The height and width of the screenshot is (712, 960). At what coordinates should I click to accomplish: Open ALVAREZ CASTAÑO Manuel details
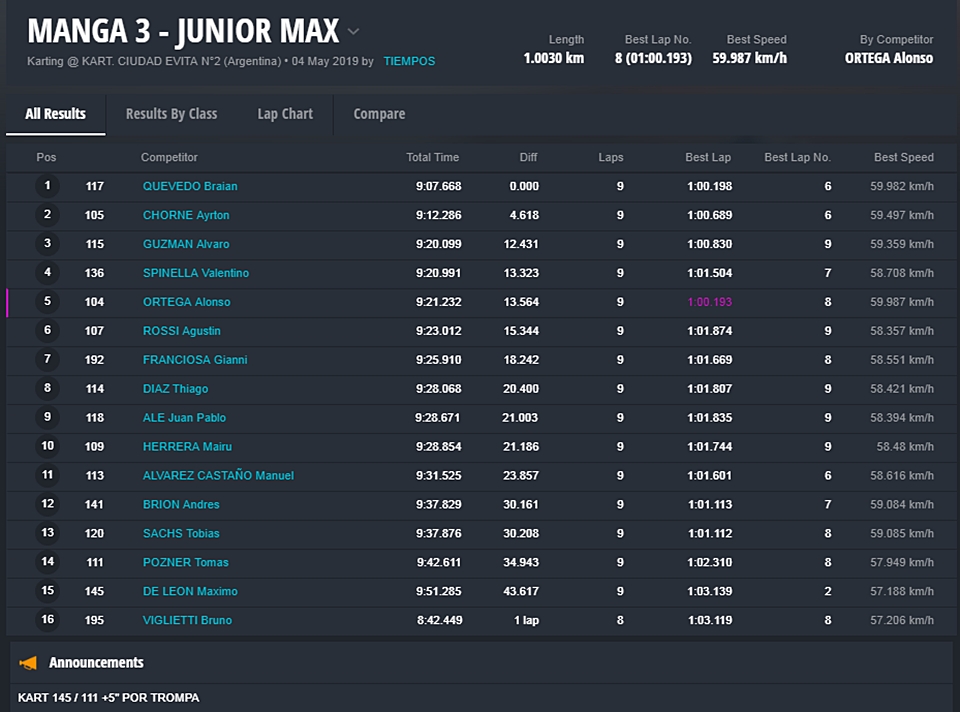(218, 476)
